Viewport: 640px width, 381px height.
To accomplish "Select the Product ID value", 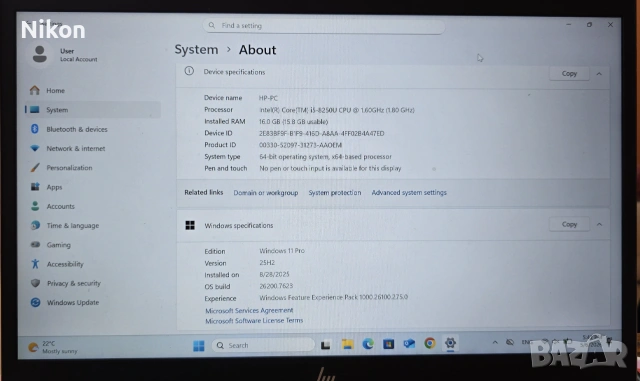I will point(300,145).
